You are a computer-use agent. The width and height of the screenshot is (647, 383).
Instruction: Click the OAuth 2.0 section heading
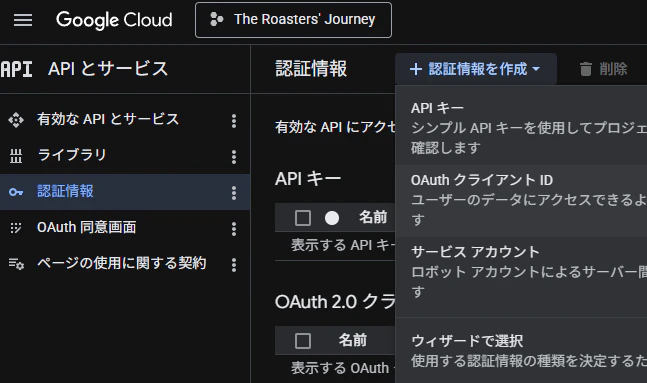[x=335, y=303]
